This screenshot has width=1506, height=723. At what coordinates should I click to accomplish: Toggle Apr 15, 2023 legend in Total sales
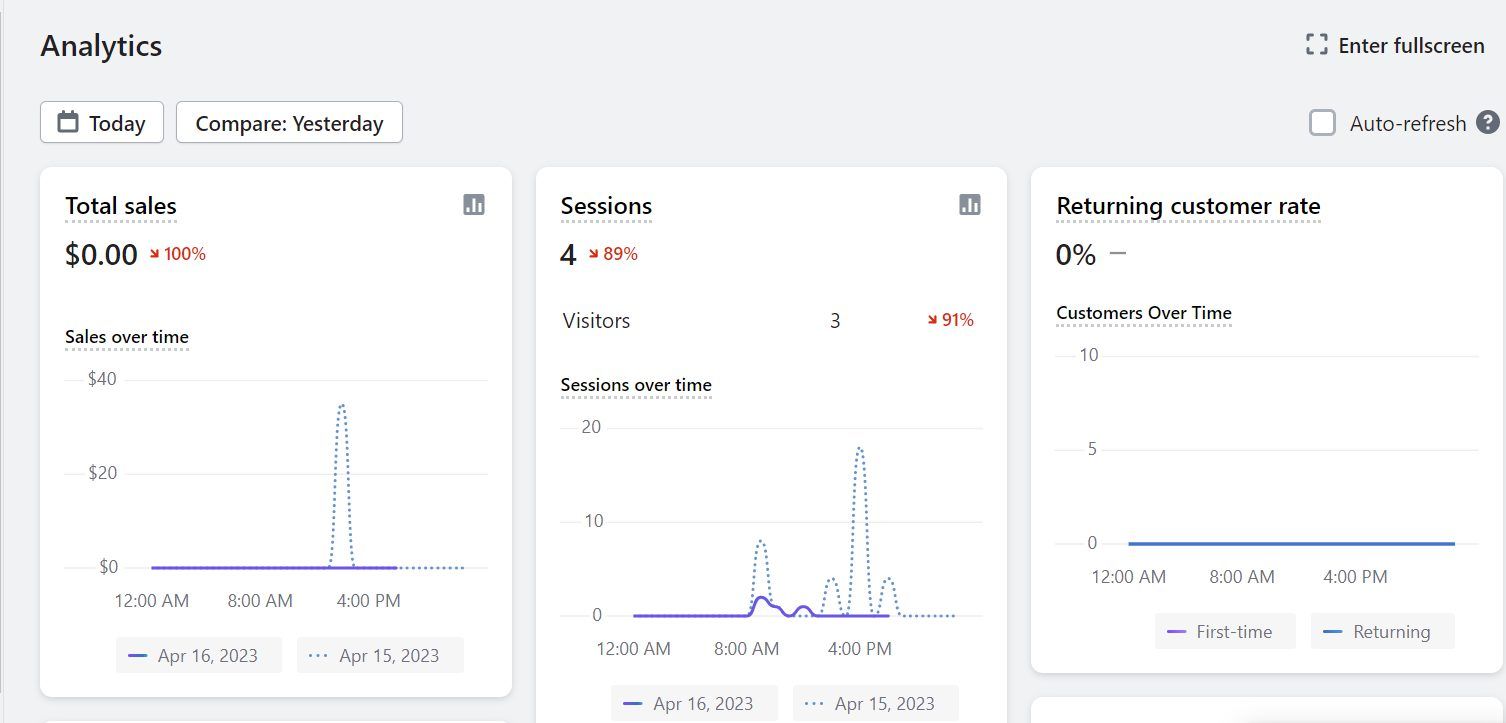[380, 655]
